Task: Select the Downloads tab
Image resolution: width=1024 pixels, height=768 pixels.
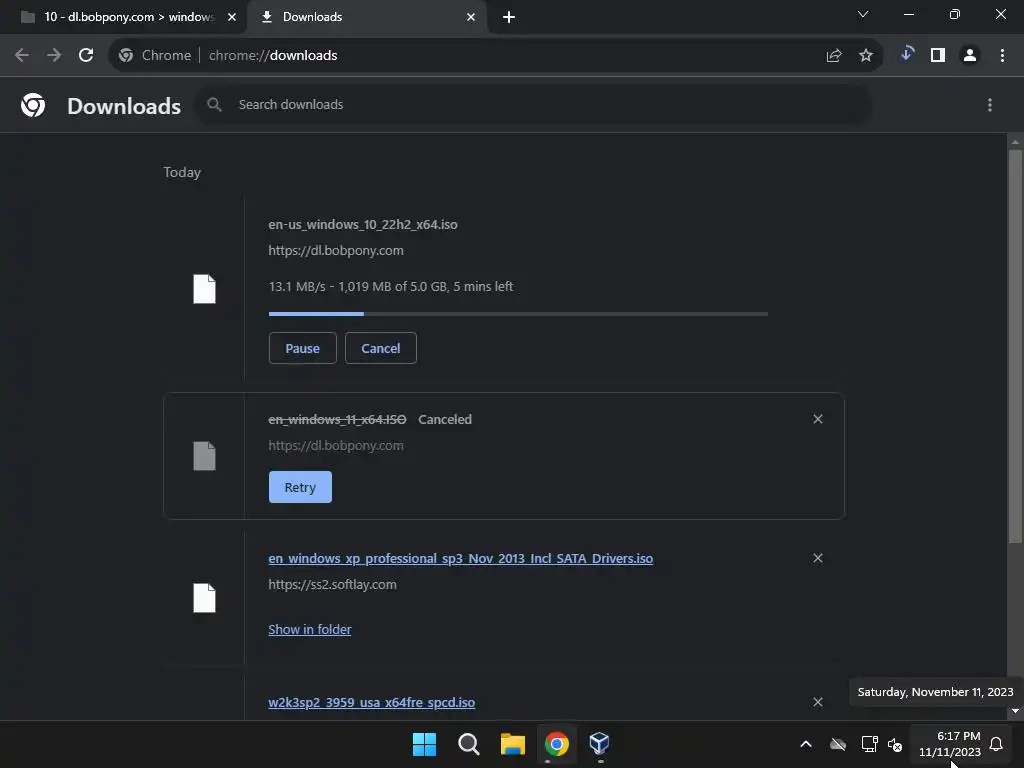Action: click(368, 17)
